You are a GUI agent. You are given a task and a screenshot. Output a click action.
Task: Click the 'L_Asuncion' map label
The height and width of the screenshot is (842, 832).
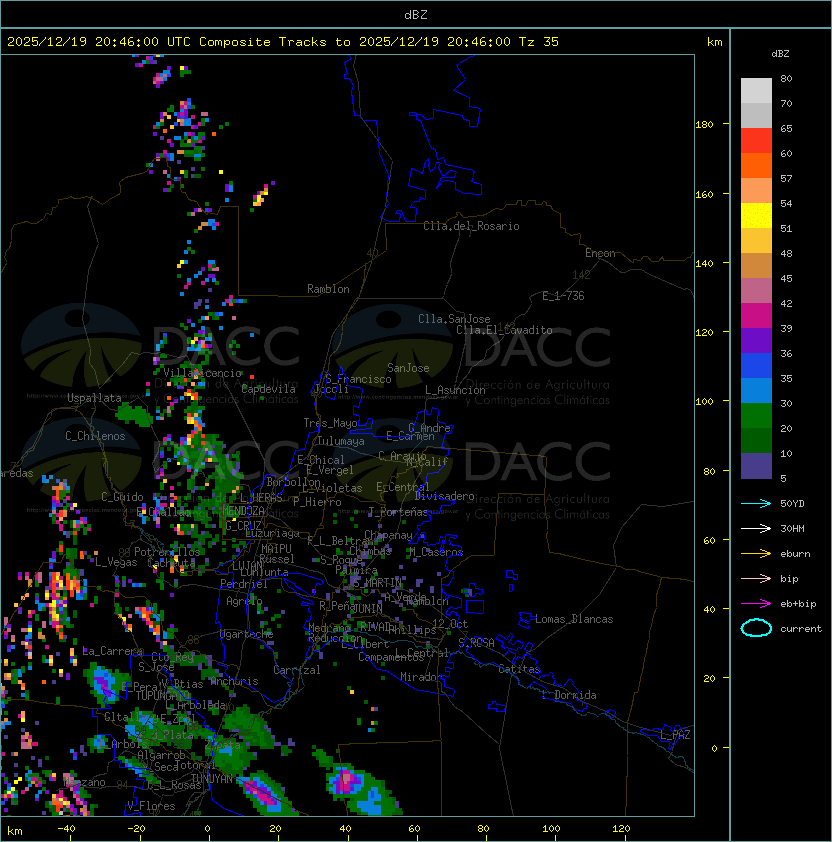point(455,390)
